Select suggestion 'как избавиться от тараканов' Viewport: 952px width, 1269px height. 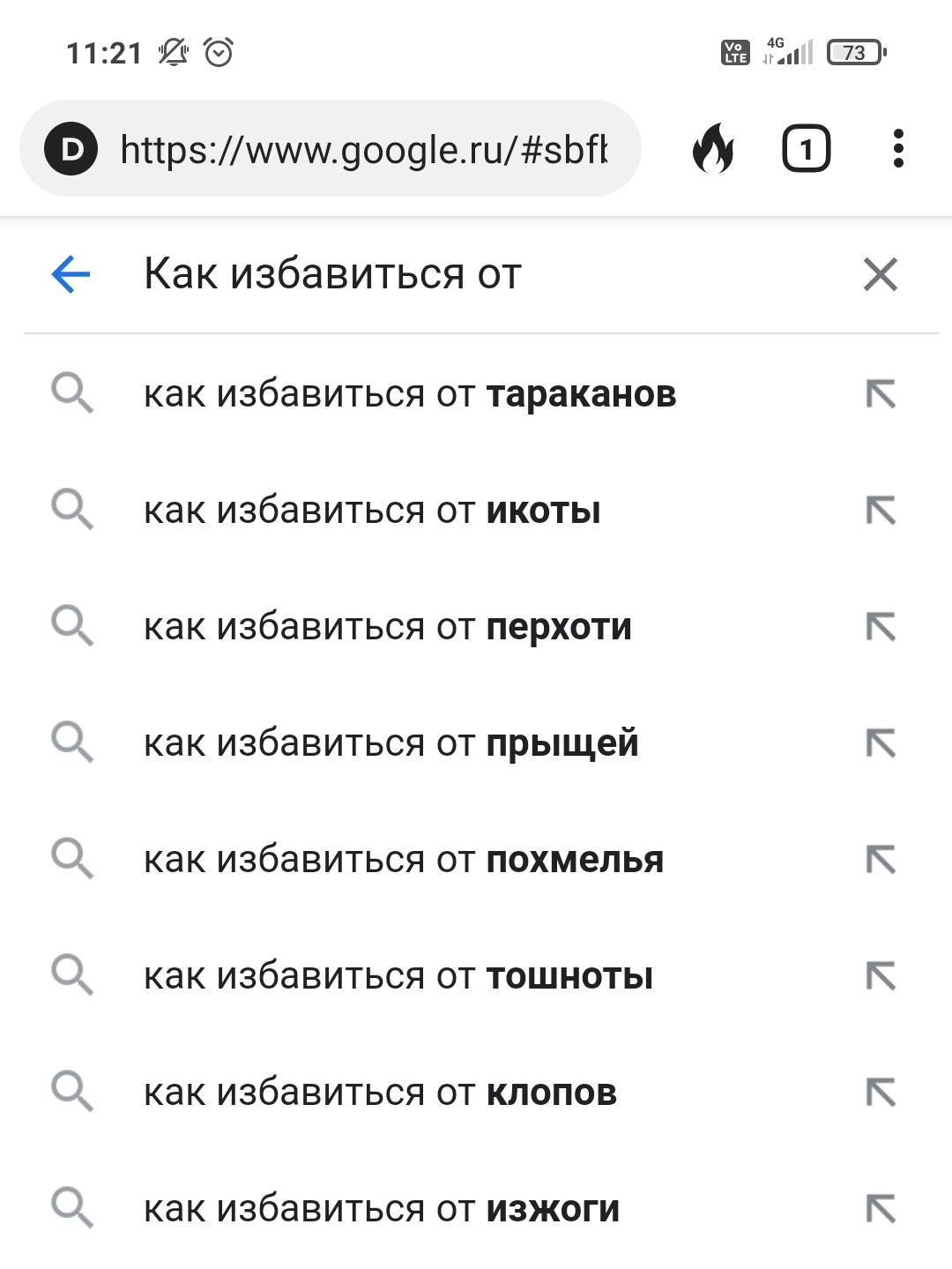[x=410, y=394]
